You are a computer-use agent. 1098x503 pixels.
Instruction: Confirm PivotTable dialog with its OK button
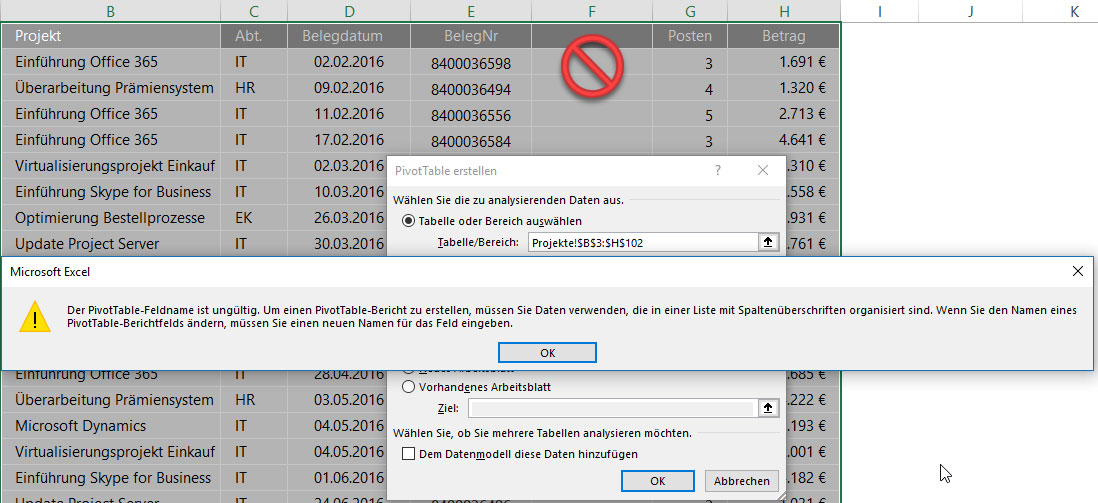click(x=657, y=481)
